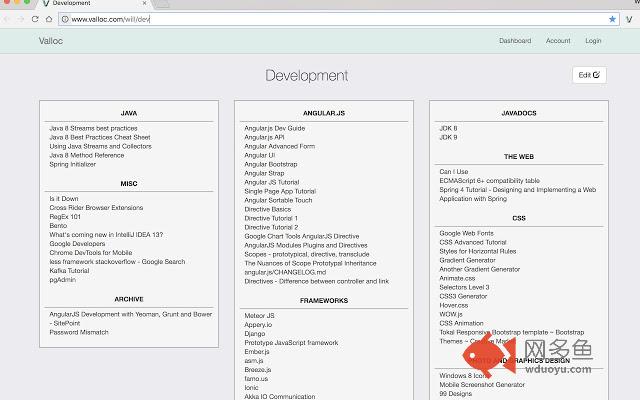Open Selectors Level 3 link
640x400 pixels.
click(464, 287)
